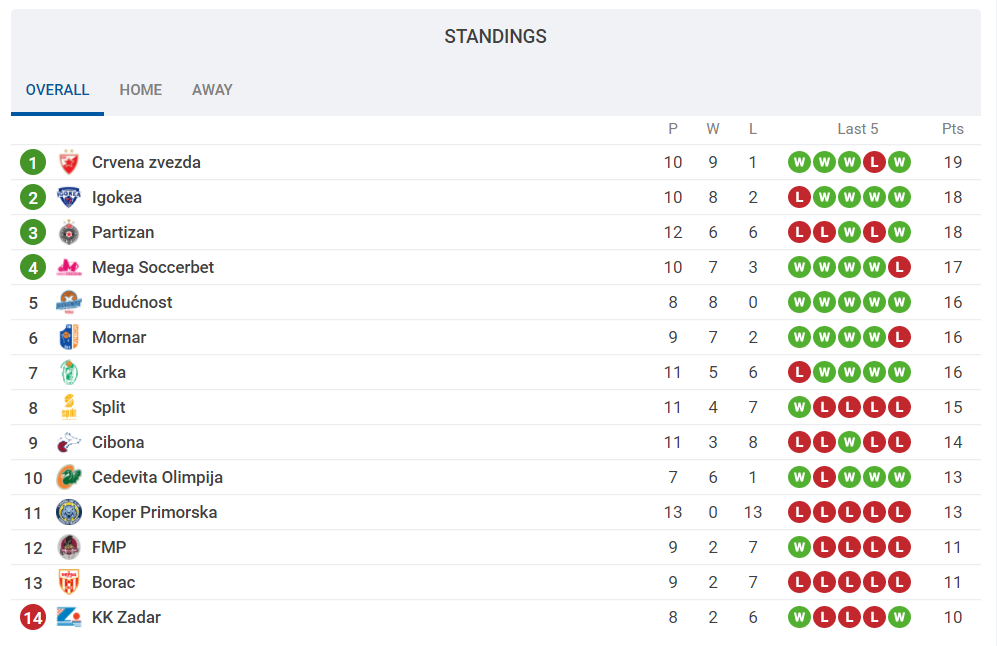
Task: Select the Budućnost team logo
Action: tap(68, 301)
